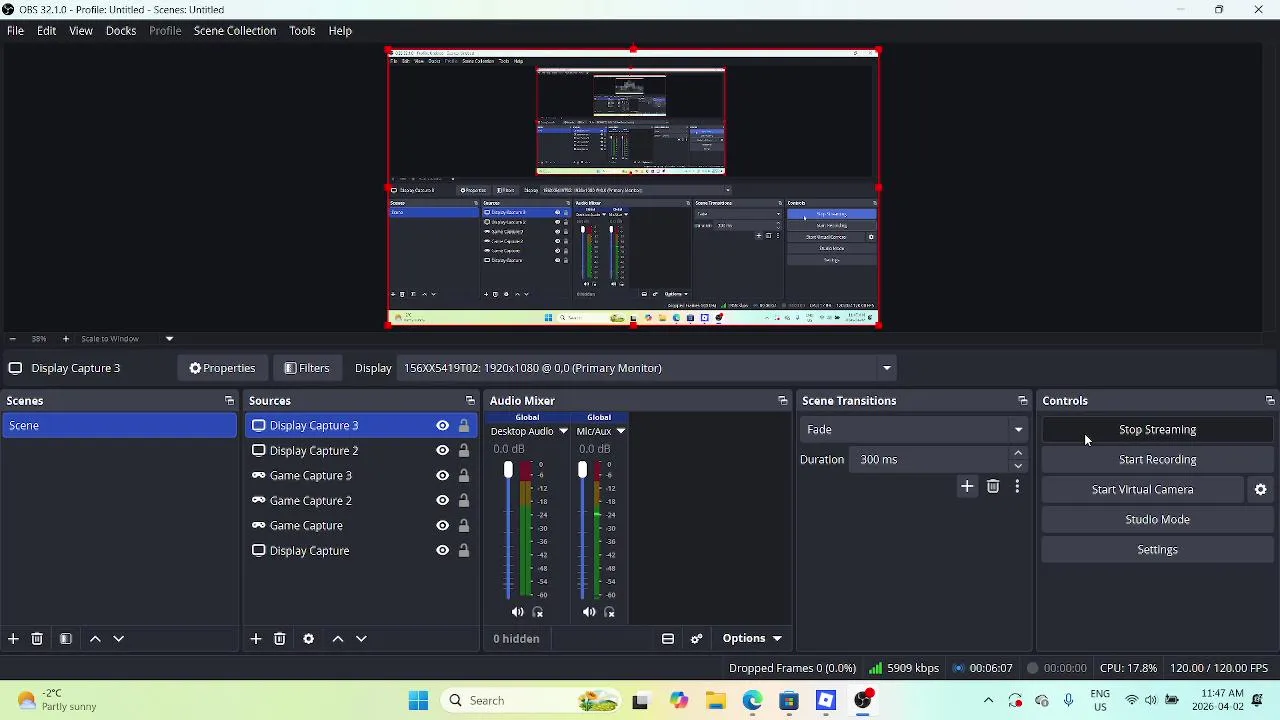Adjust Mic/Aux volume fader

(582, 471)
